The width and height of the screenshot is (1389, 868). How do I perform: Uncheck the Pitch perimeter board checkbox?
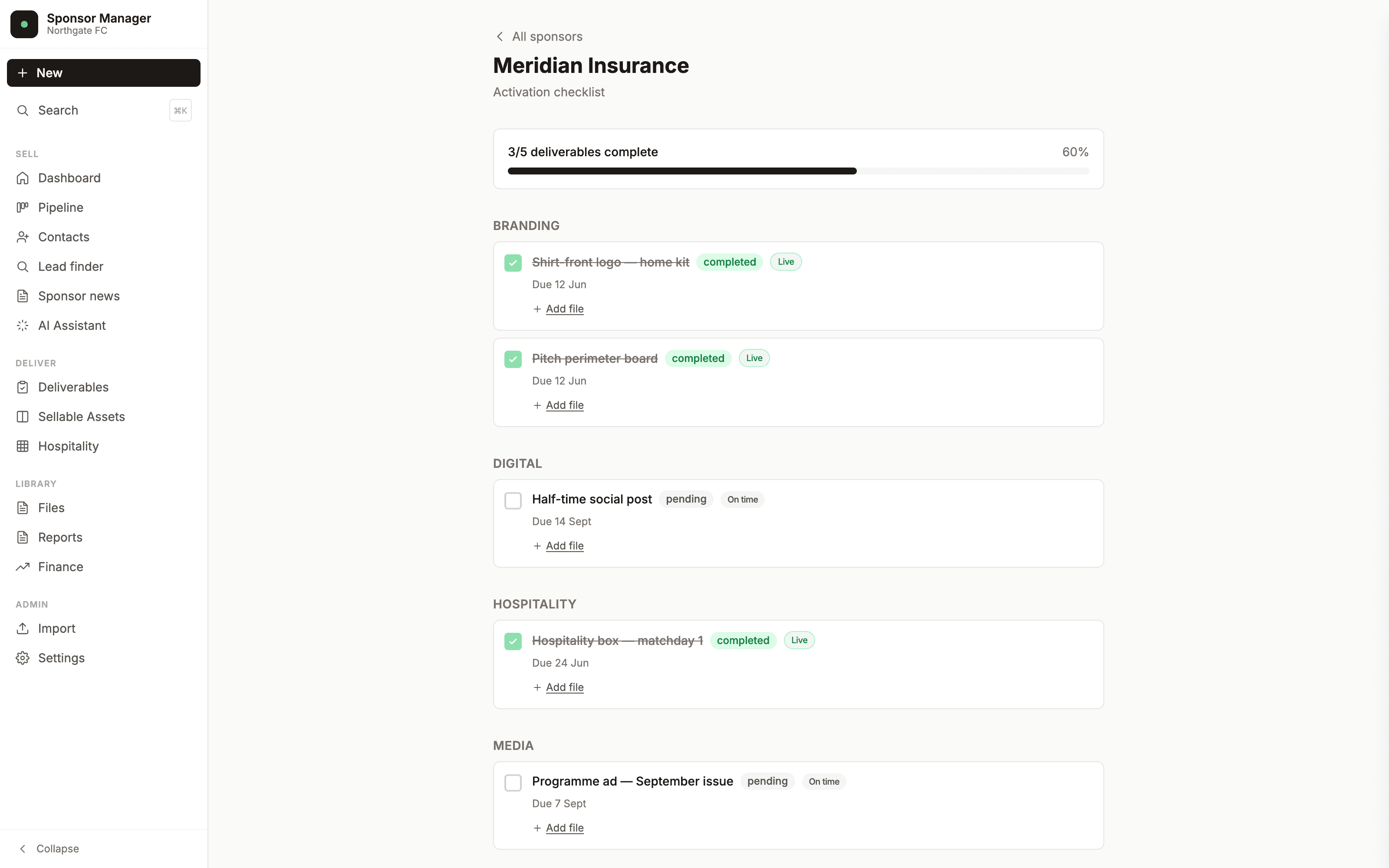point(513,359)
